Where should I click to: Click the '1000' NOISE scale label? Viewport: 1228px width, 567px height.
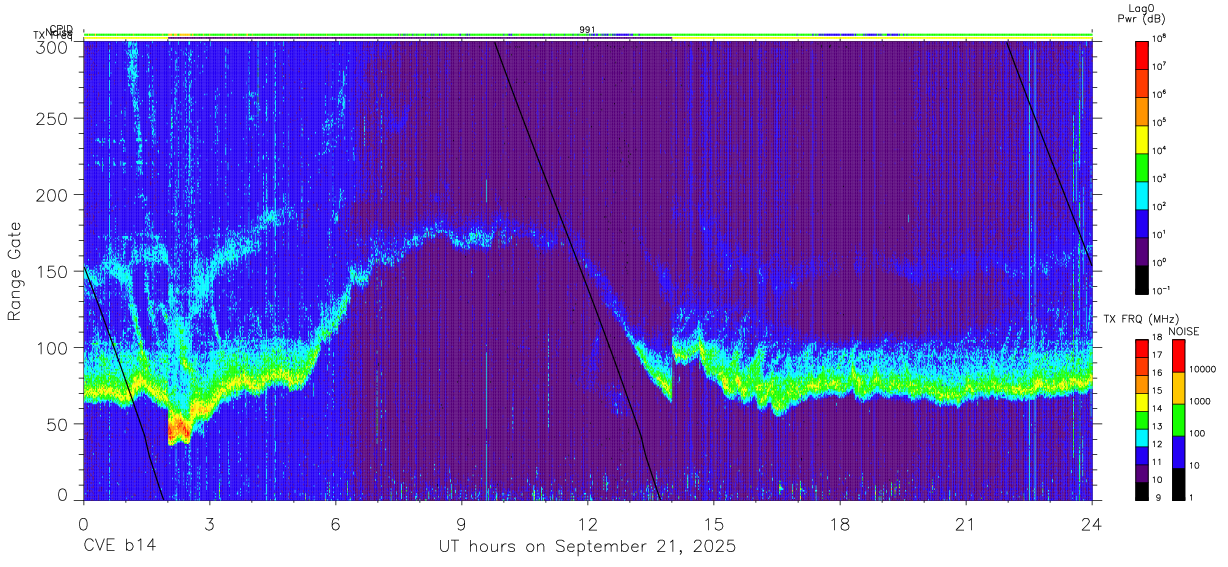click(1199, 401)
